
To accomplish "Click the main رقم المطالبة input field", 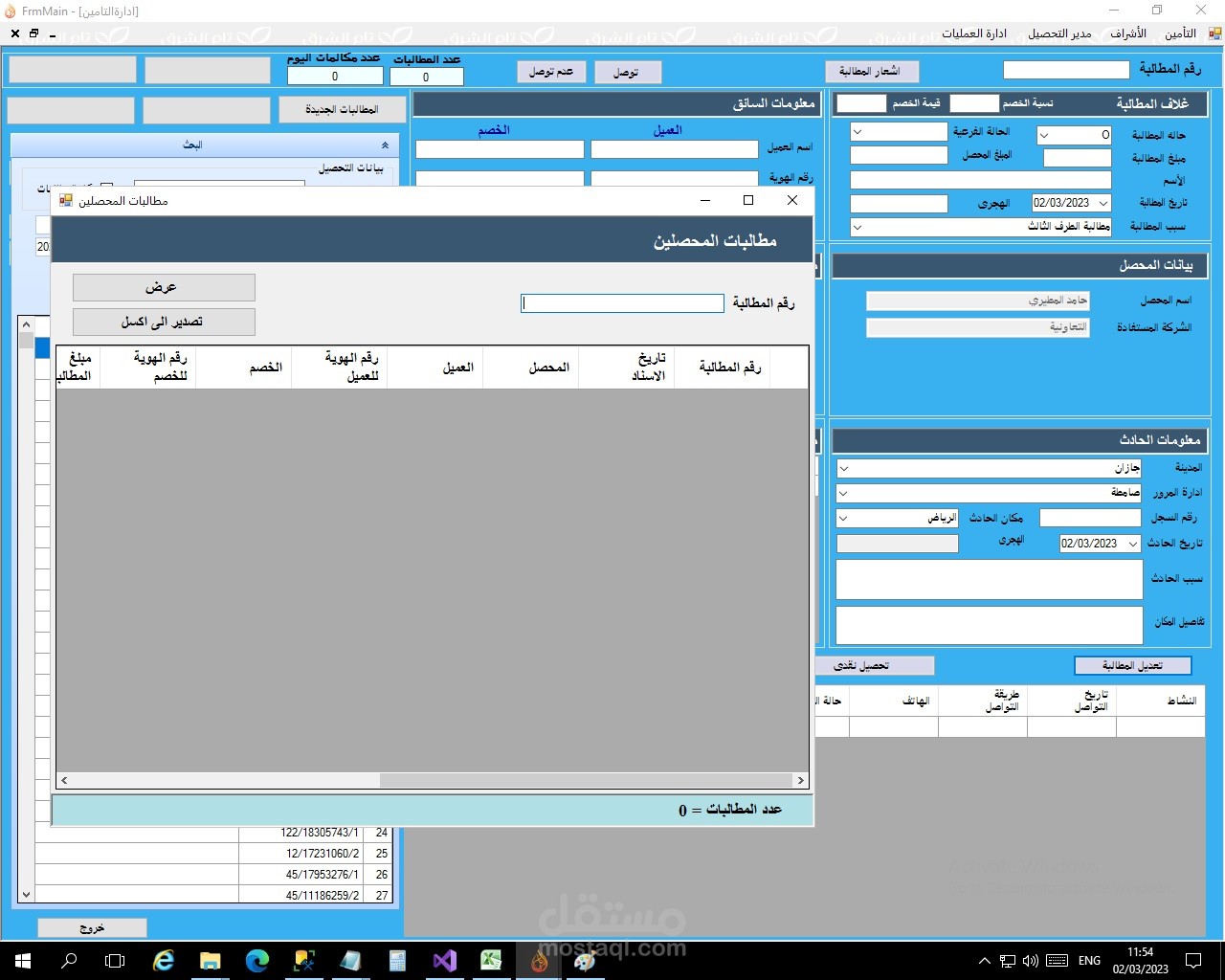I will 1066,70.
